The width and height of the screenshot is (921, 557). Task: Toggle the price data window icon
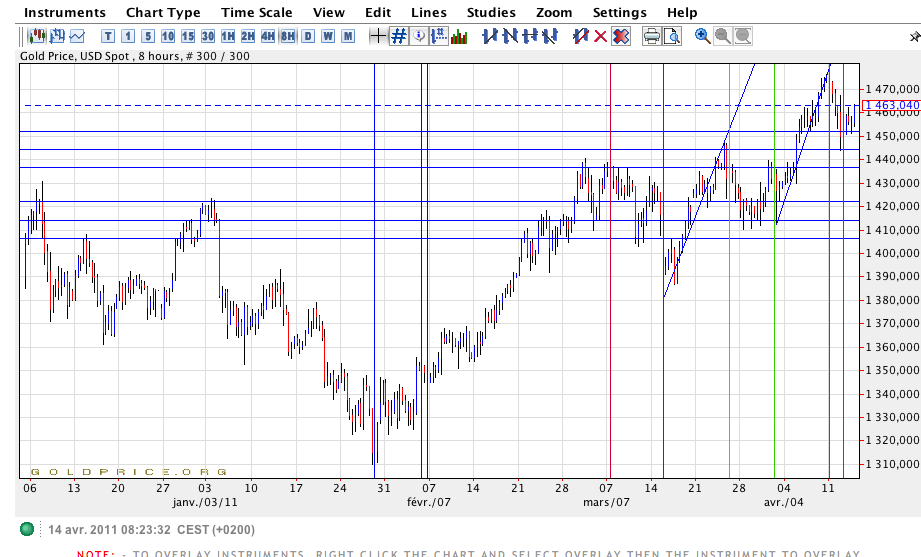[439, 36]
